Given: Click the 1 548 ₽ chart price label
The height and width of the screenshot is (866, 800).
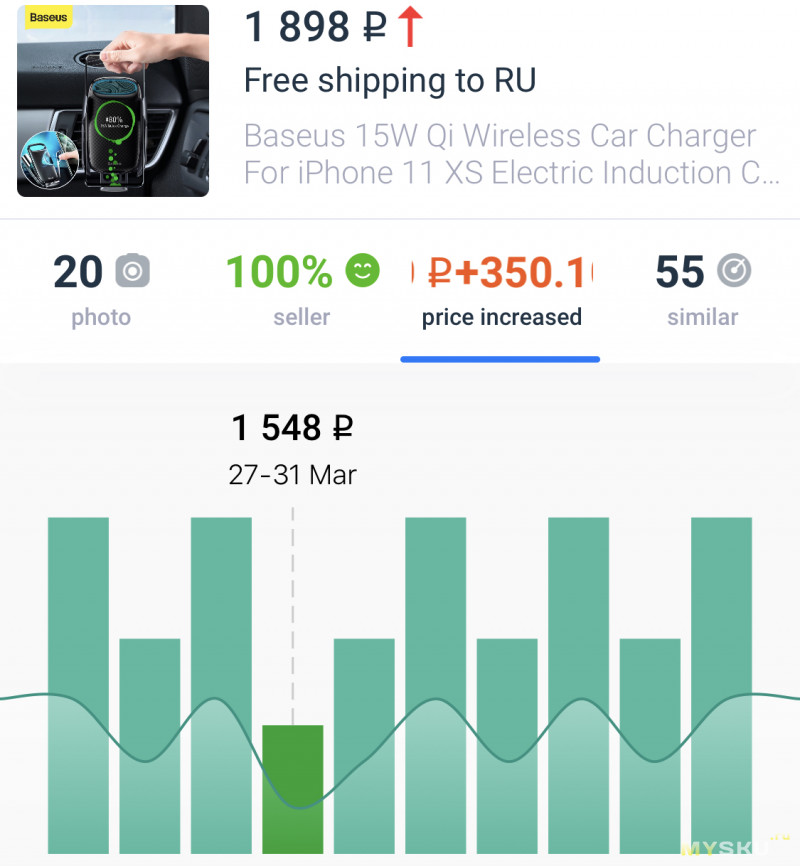Looking at the screenshot, I should pyautogui.click(x=292, y=427).
